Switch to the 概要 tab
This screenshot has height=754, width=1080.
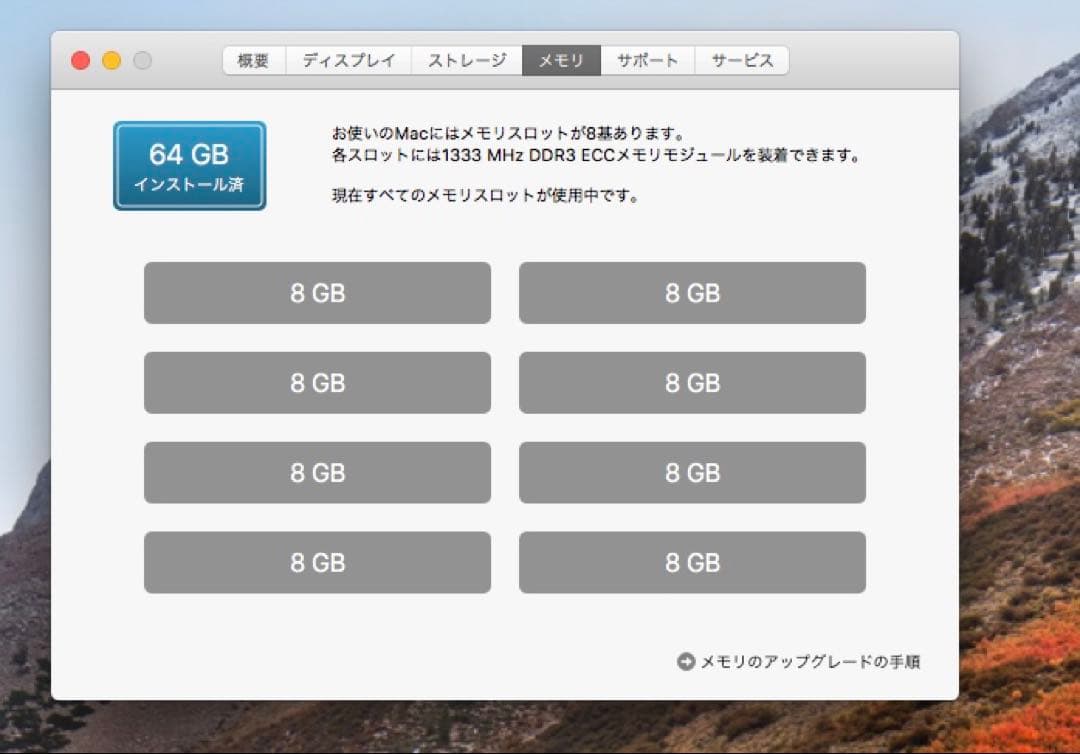point(252,60)
